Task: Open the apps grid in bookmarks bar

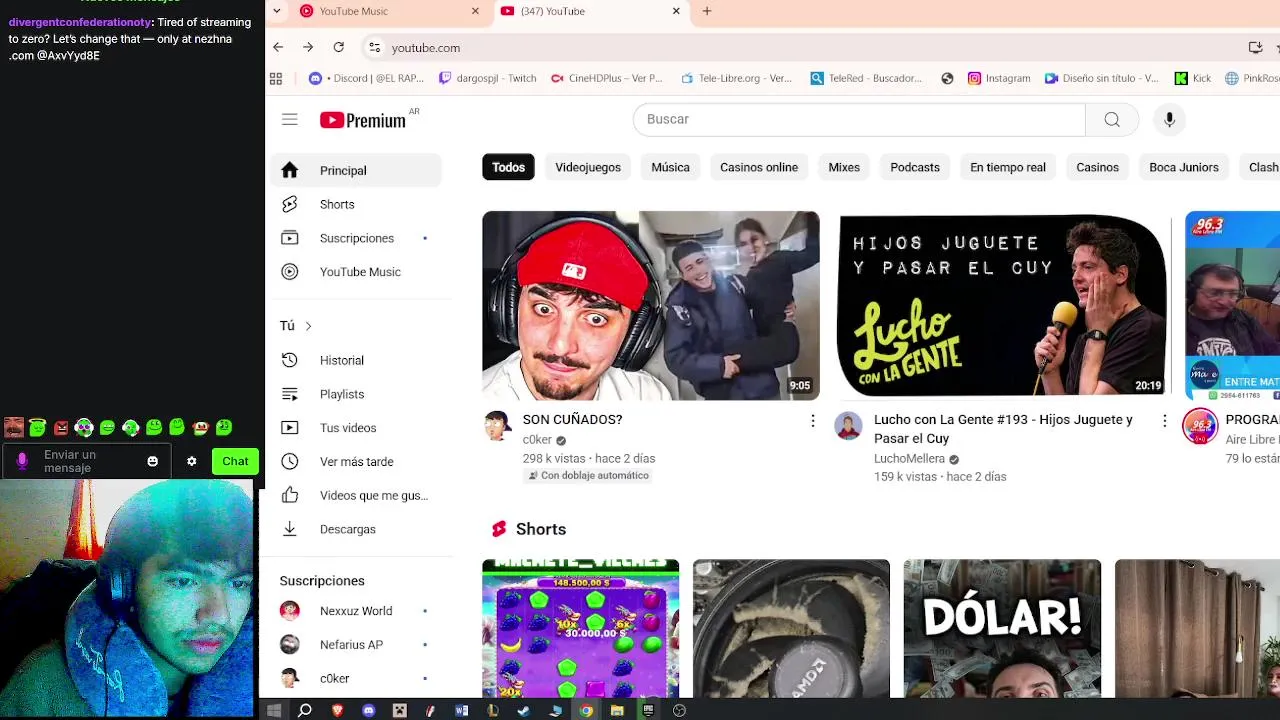Action: 276,78
